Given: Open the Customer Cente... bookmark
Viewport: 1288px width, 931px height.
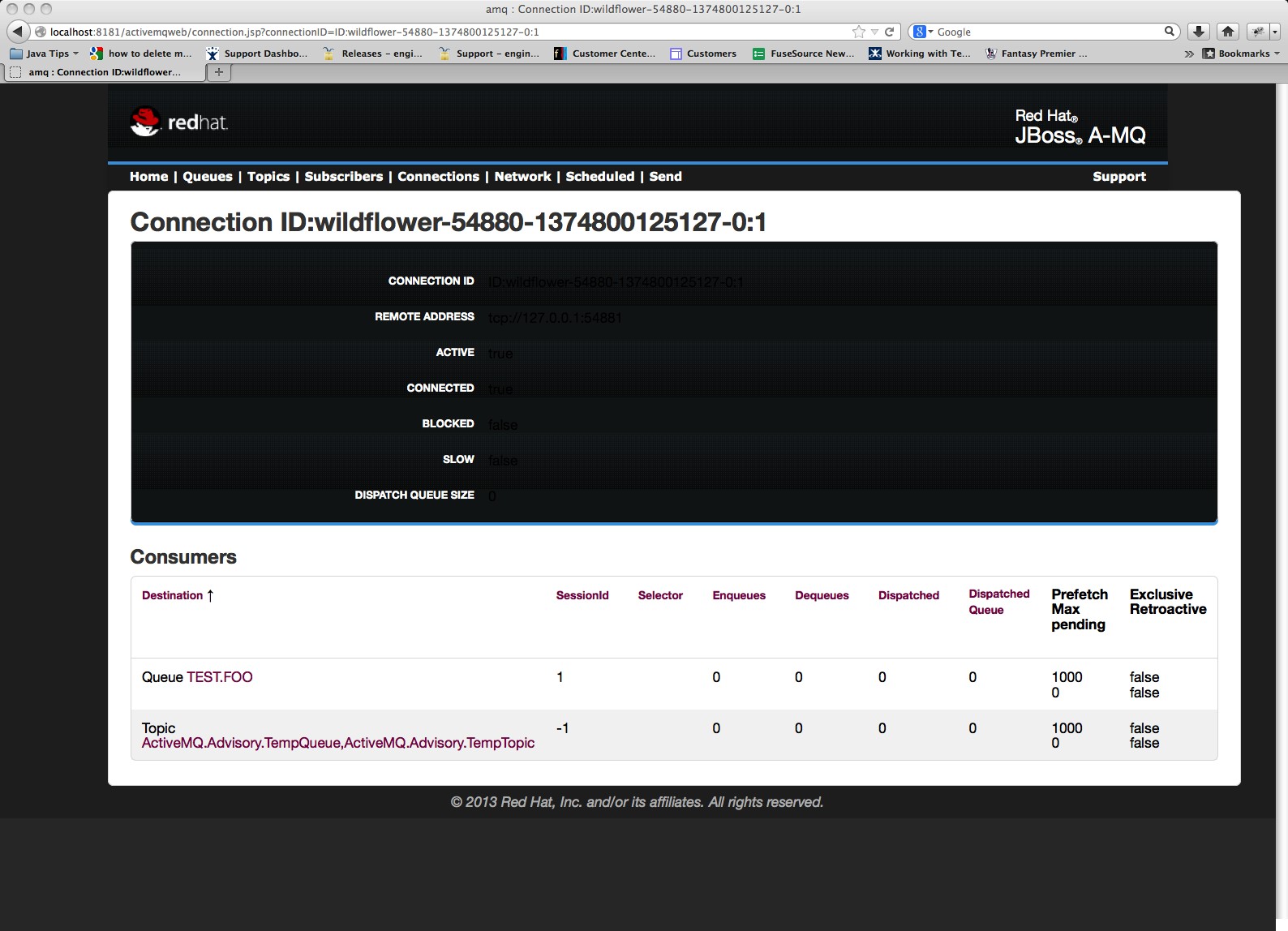Looking at the screenshot, I should [605, 54].
